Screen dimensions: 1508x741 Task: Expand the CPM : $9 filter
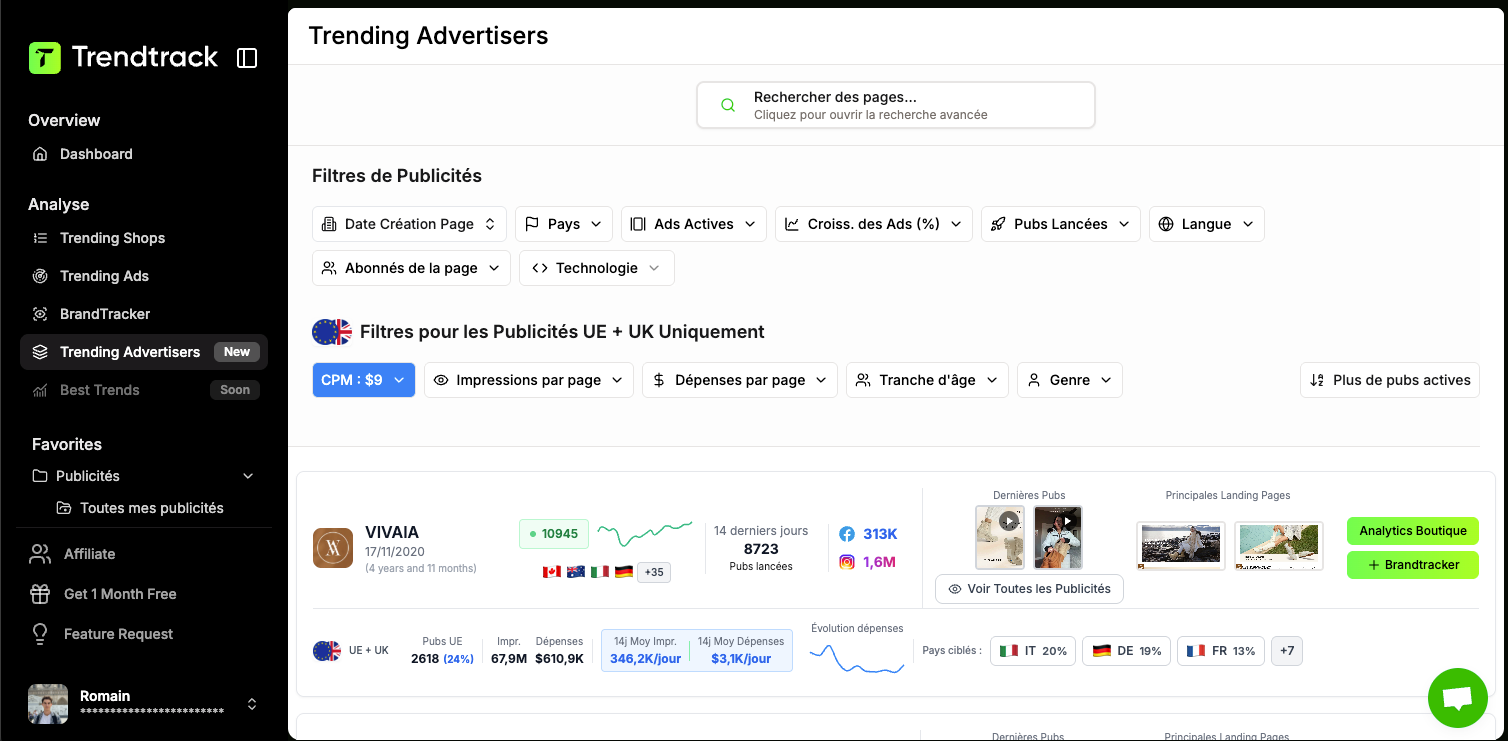coord(363,380)
